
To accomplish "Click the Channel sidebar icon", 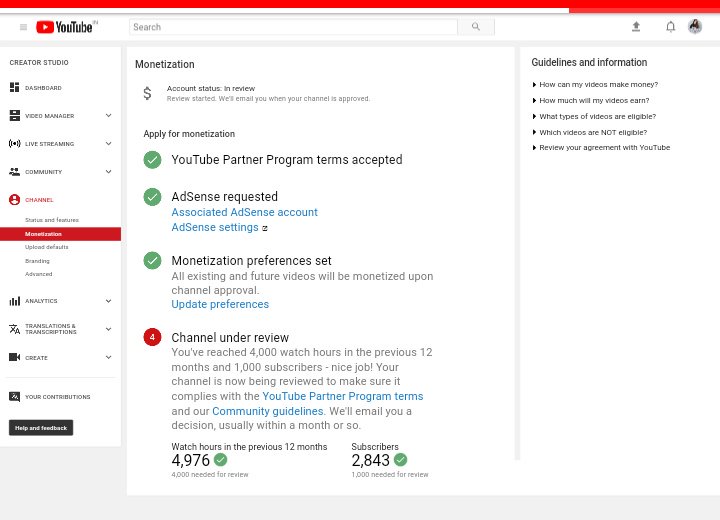I will 15,199.
